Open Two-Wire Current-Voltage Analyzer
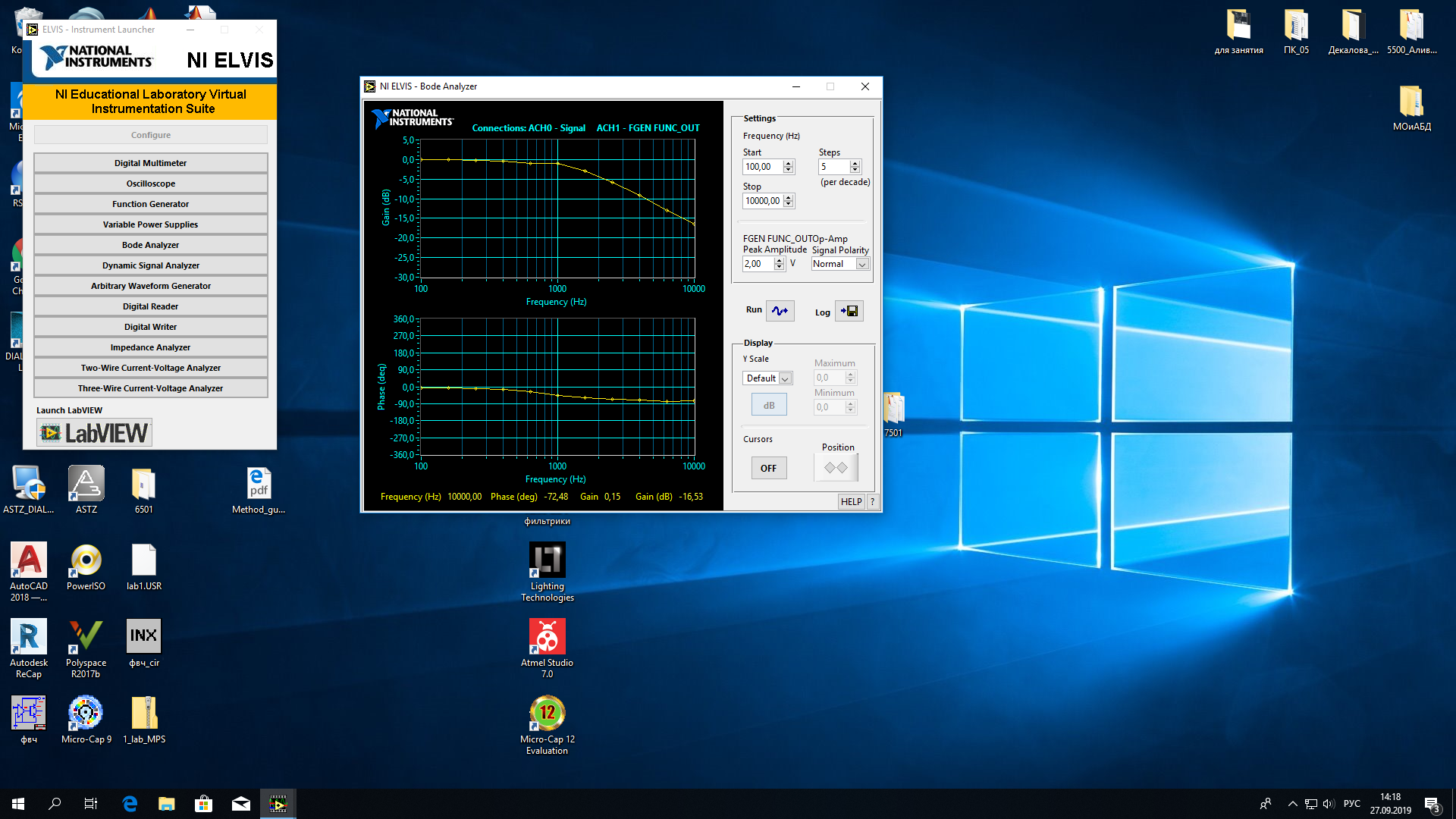The height and width of the screenshot is (819, 1456). click(151, 368)
